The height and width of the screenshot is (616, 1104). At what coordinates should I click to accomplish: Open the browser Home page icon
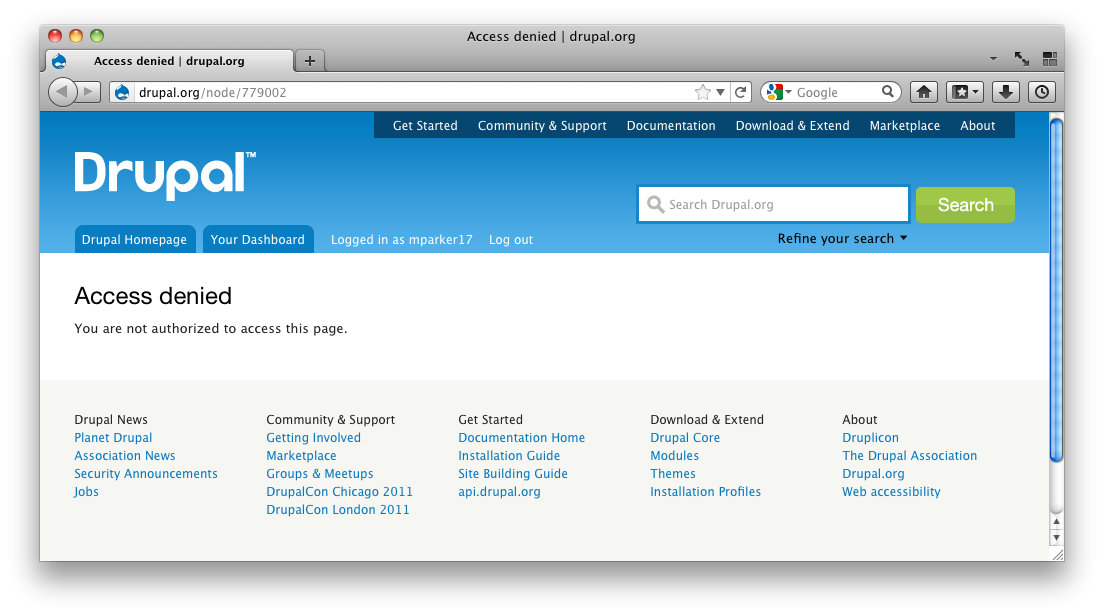click(923, 91)
